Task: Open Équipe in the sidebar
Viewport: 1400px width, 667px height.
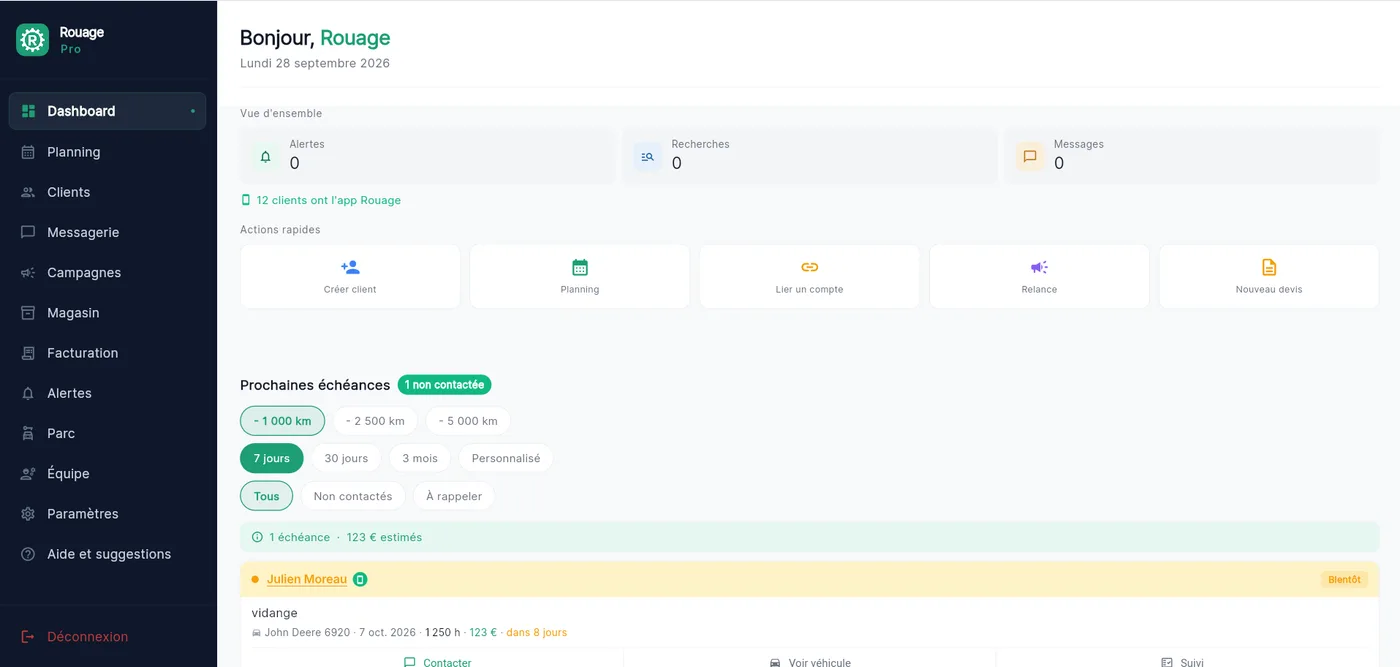Action: pyautogui.click(x=107, y=473)
